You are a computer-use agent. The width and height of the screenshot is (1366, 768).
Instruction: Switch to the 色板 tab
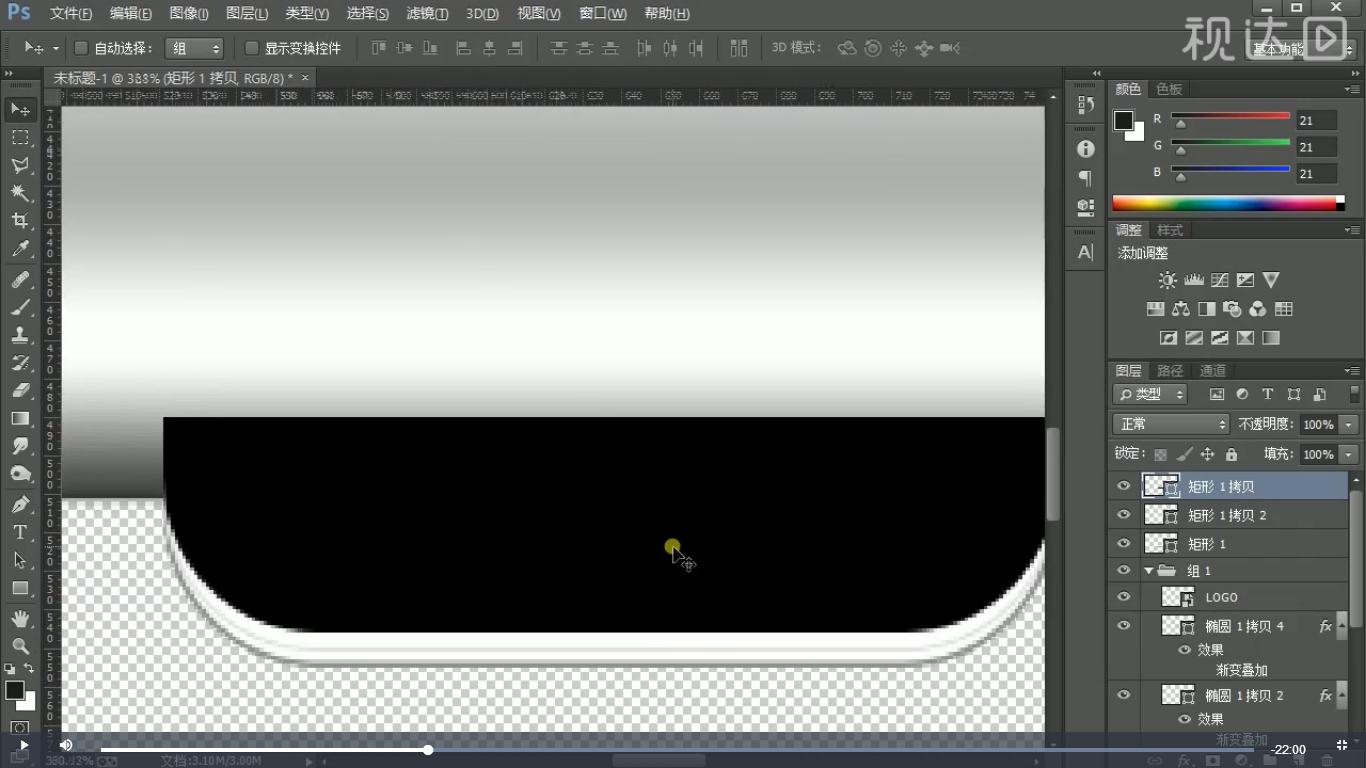click(x=1168, y=89)
